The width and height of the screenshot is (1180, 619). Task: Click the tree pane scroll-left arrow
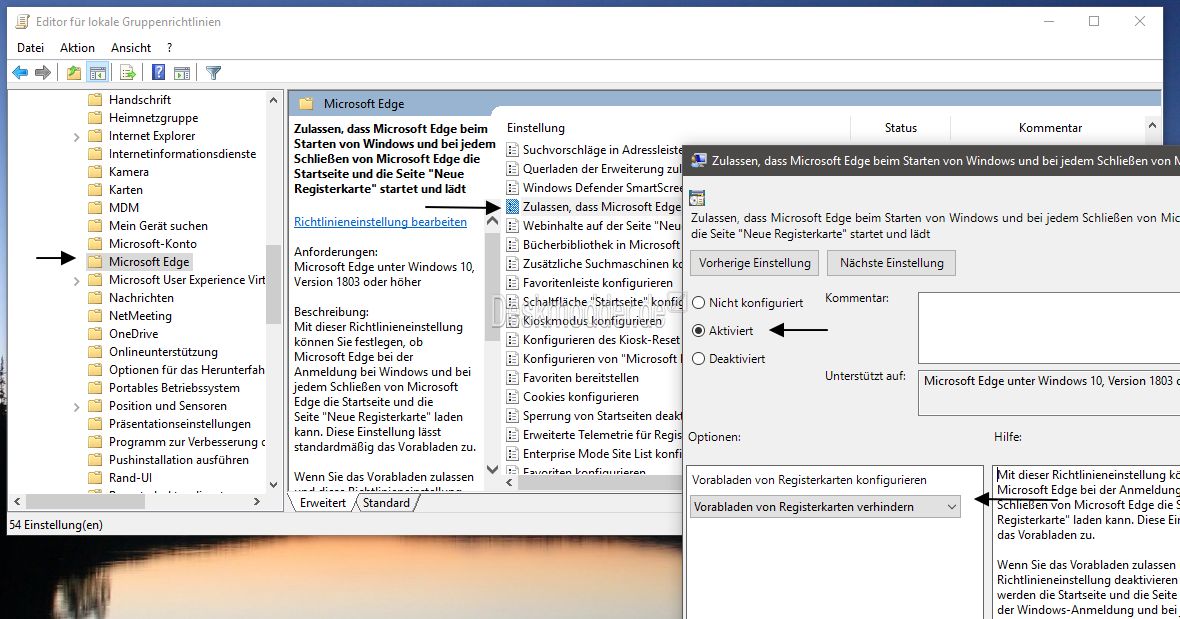point(17,501)
